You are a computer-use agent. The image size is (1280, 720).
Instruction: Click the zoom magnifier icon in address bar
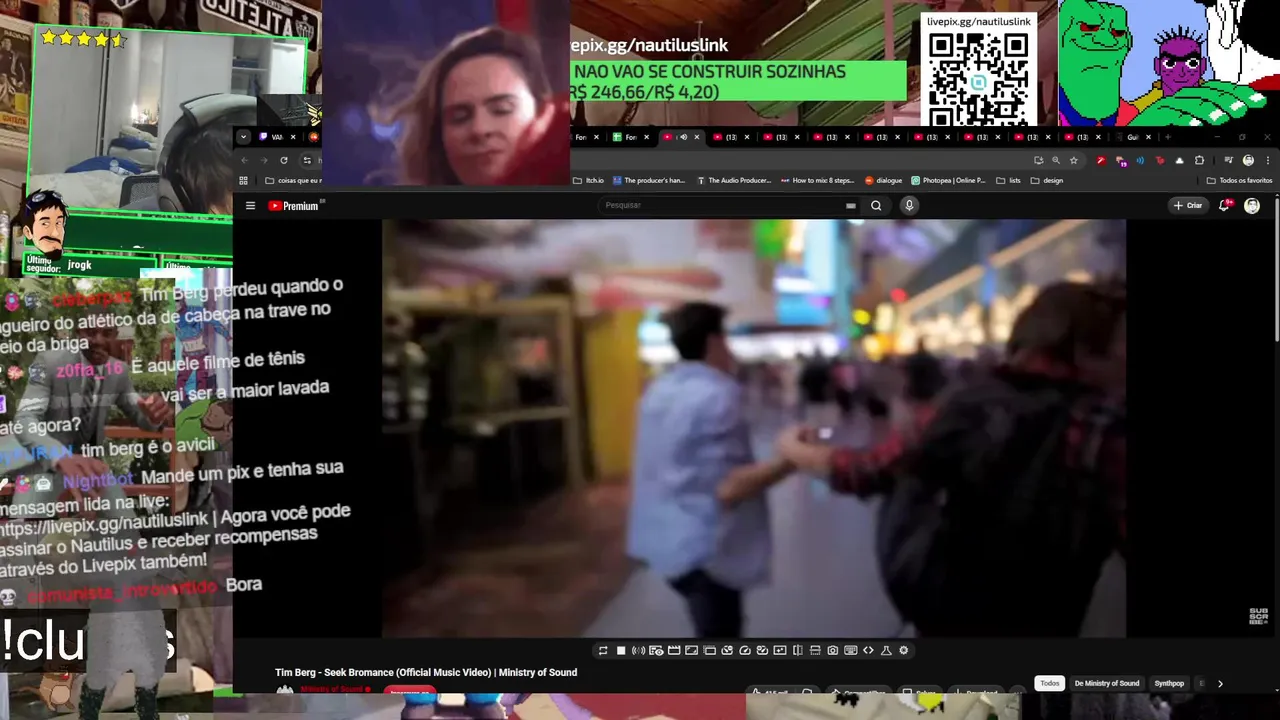pos(1056,160)
